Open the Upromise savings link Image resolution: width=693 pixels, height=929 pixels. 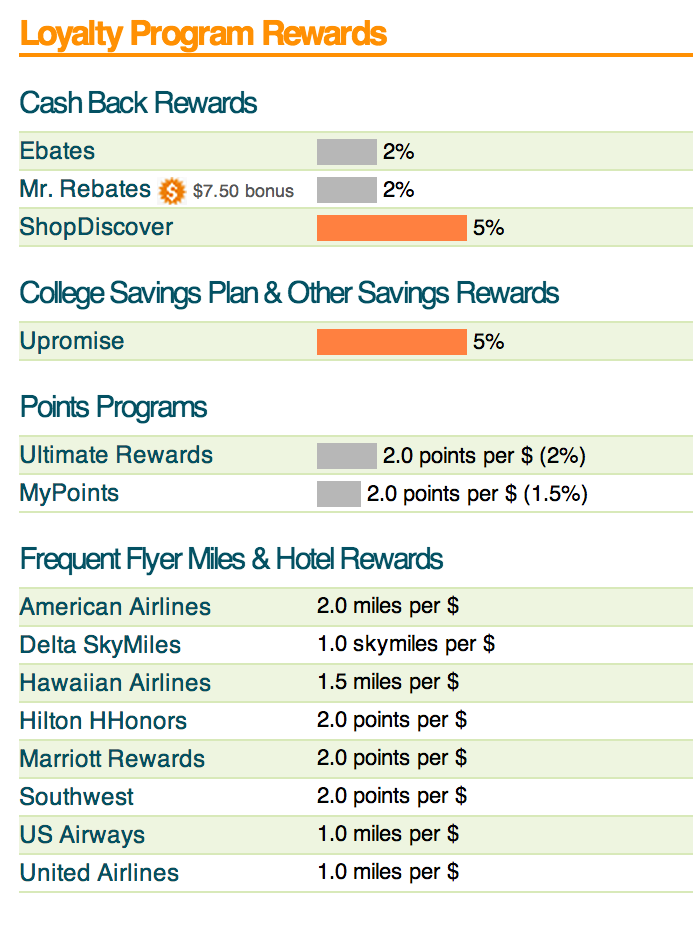point(72,341)
